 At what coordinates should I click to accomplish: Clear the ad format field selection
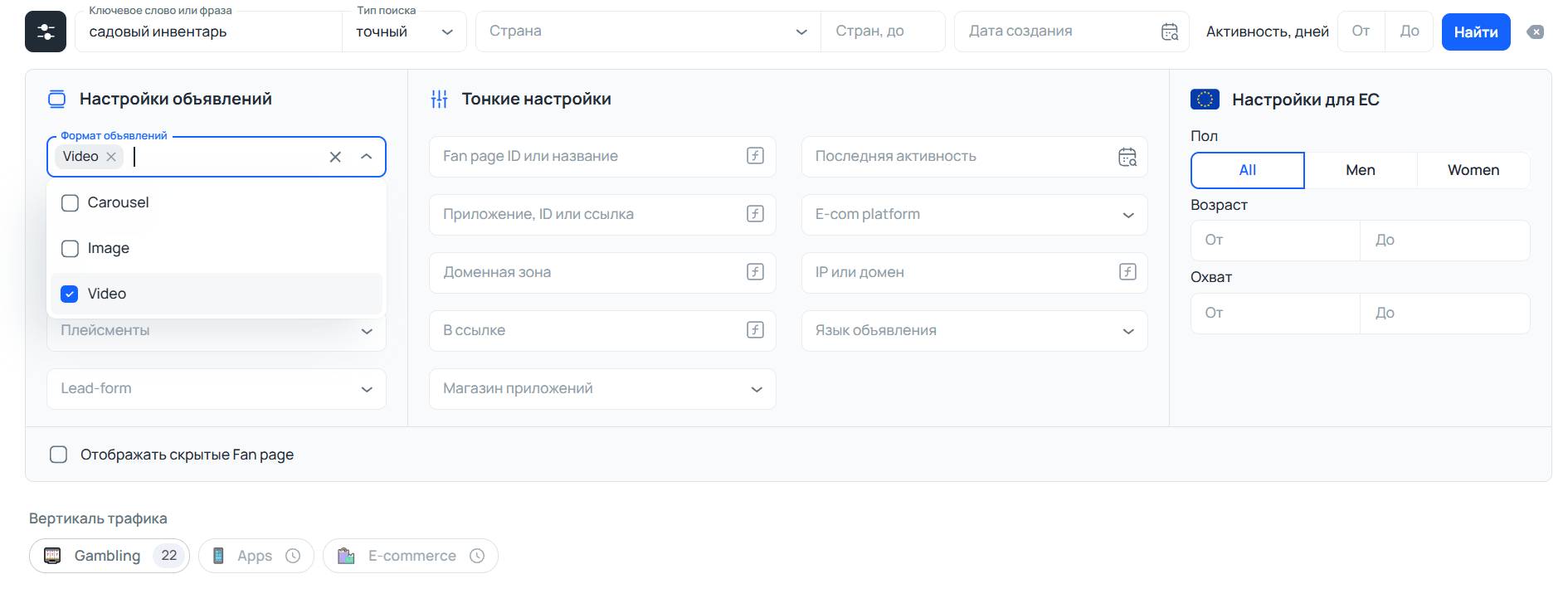click(335, 157)
